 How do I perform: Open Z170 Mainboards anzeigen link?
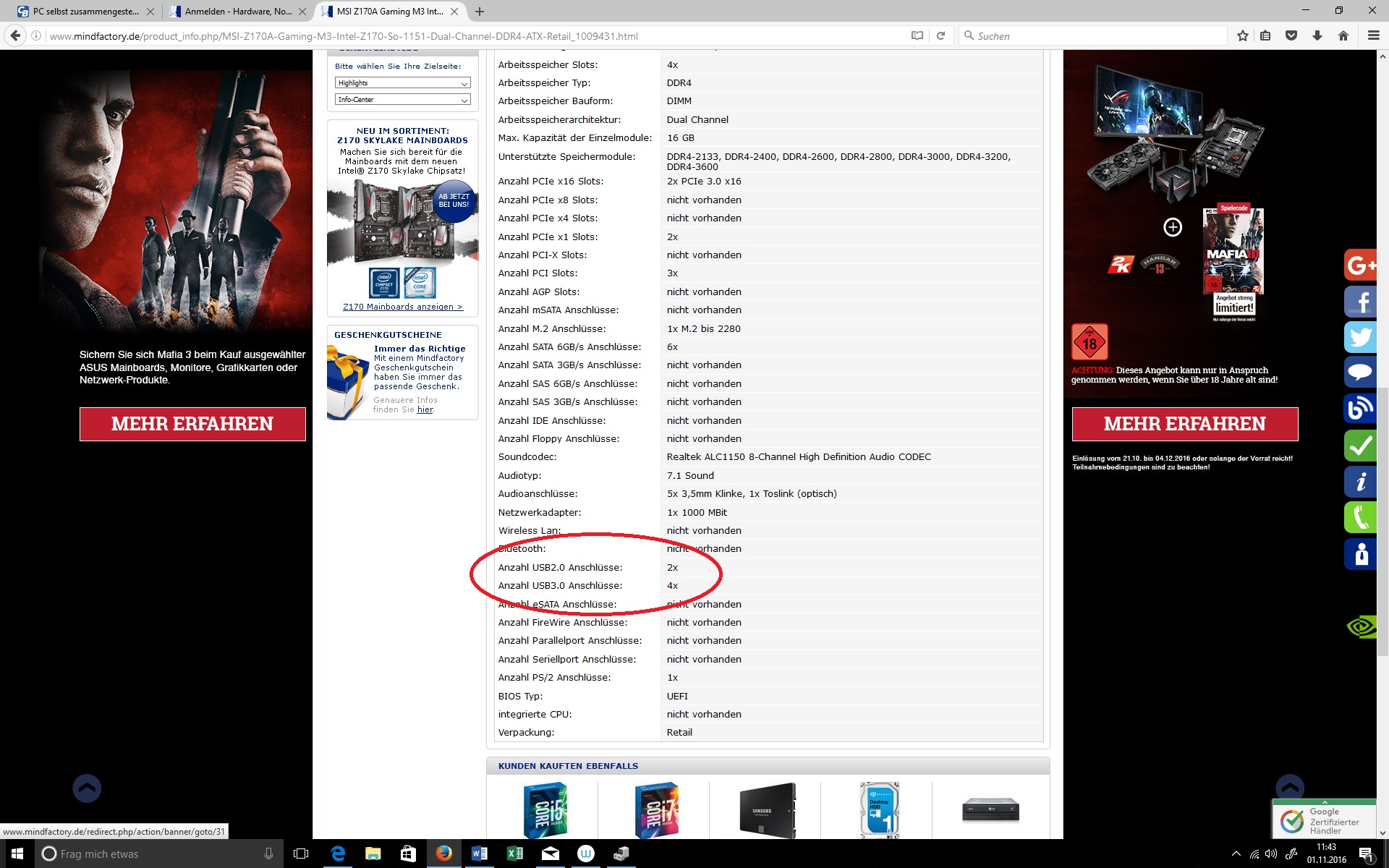pyautogui.click(x=402, y=307)
